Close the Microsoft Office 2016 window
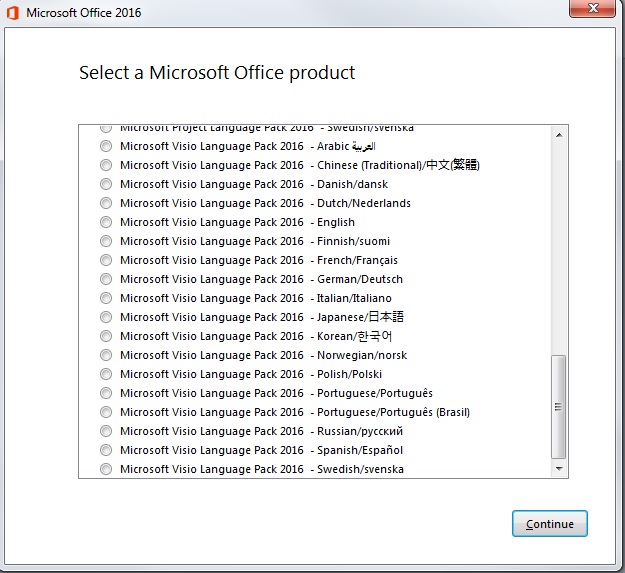 [593, 8]
